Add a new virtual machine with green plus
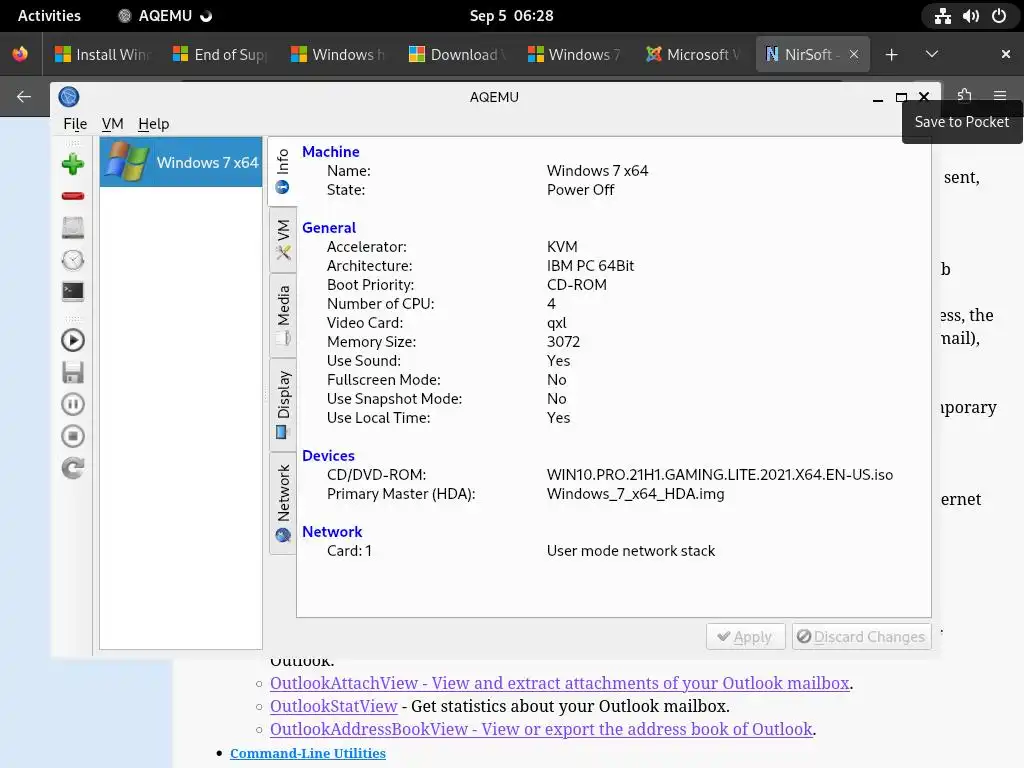The height and width of the screenshot is (768, 1024). (x=72, y=164)
